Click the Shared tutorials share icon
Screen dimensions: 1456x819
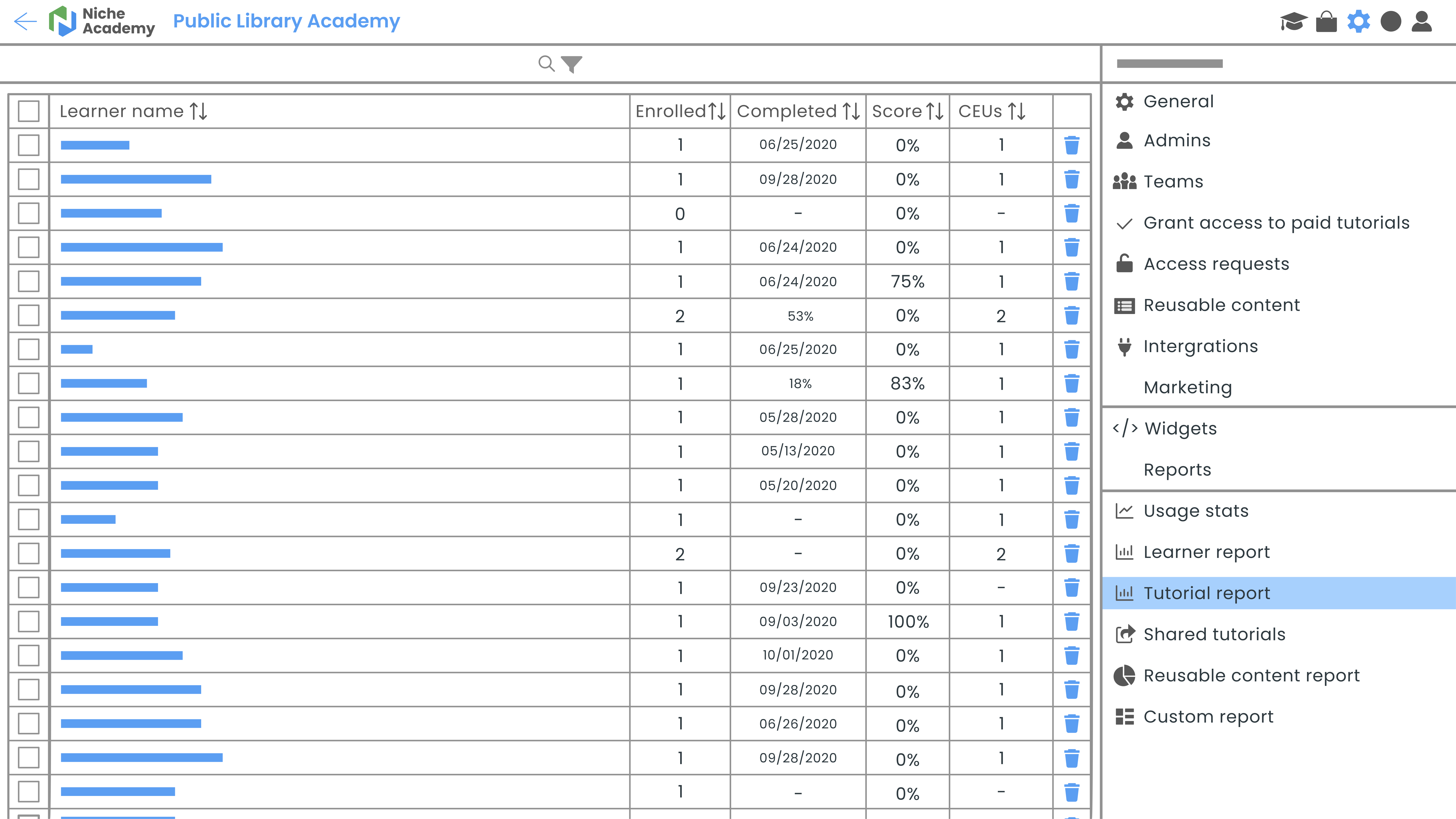(1125, 634)
